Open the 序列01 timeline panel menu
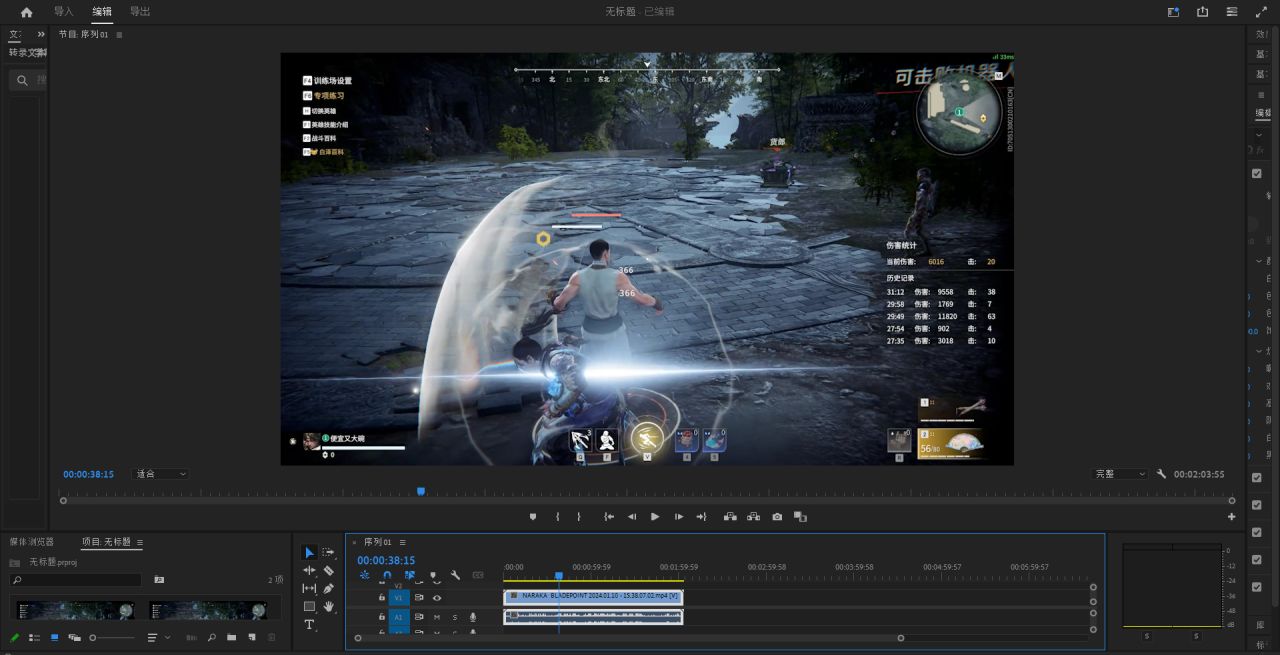Screen dimensions: 1280x655 click(x=402, y=542)
